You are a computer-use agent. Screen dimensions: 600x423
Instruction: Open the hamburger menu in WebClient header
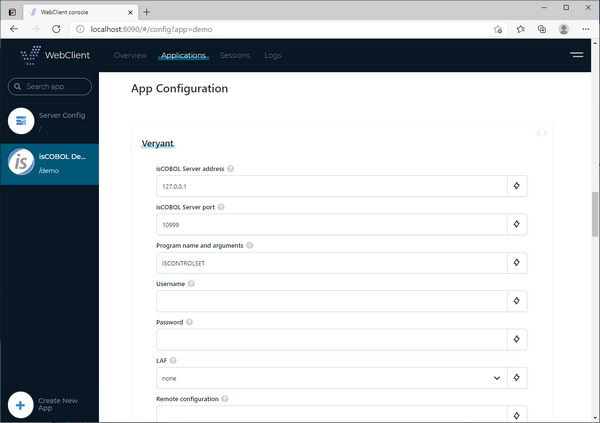click(x=576, y=55)
